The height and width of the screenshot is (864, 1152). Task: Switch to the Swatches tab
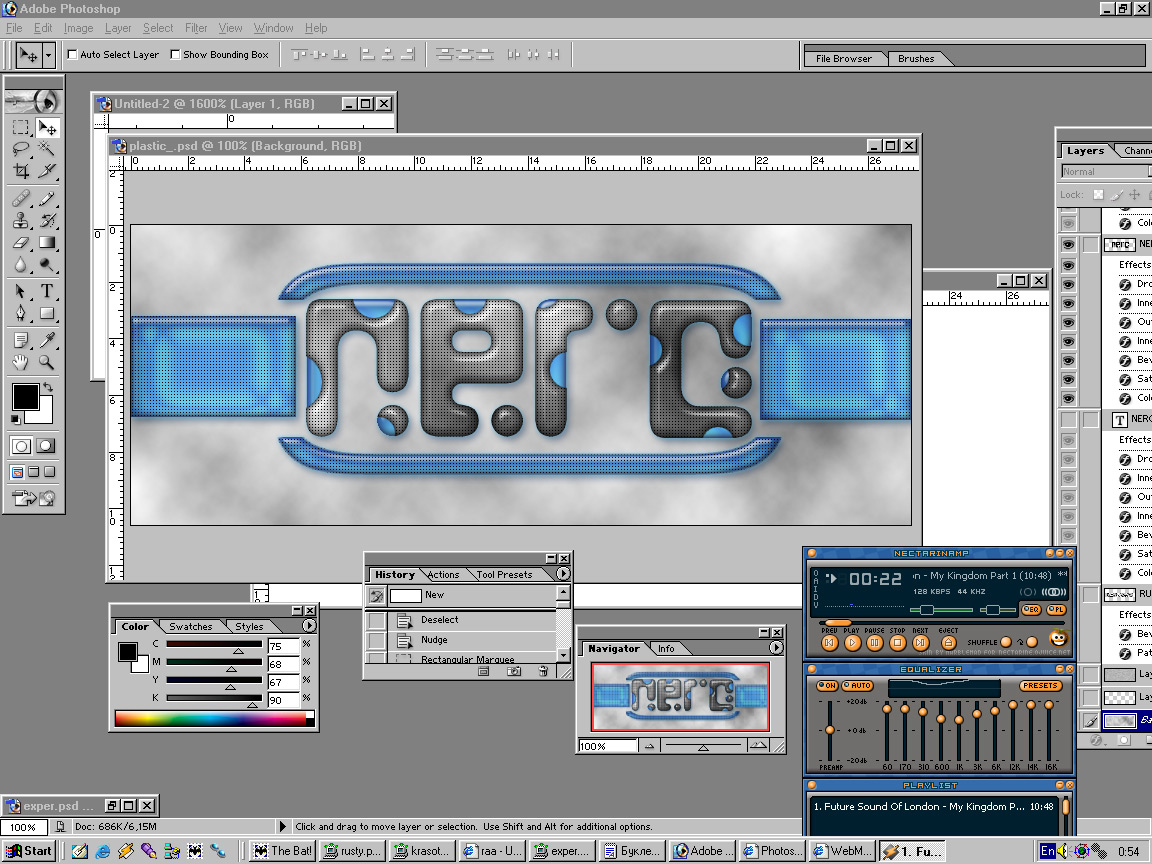(190, 627)
